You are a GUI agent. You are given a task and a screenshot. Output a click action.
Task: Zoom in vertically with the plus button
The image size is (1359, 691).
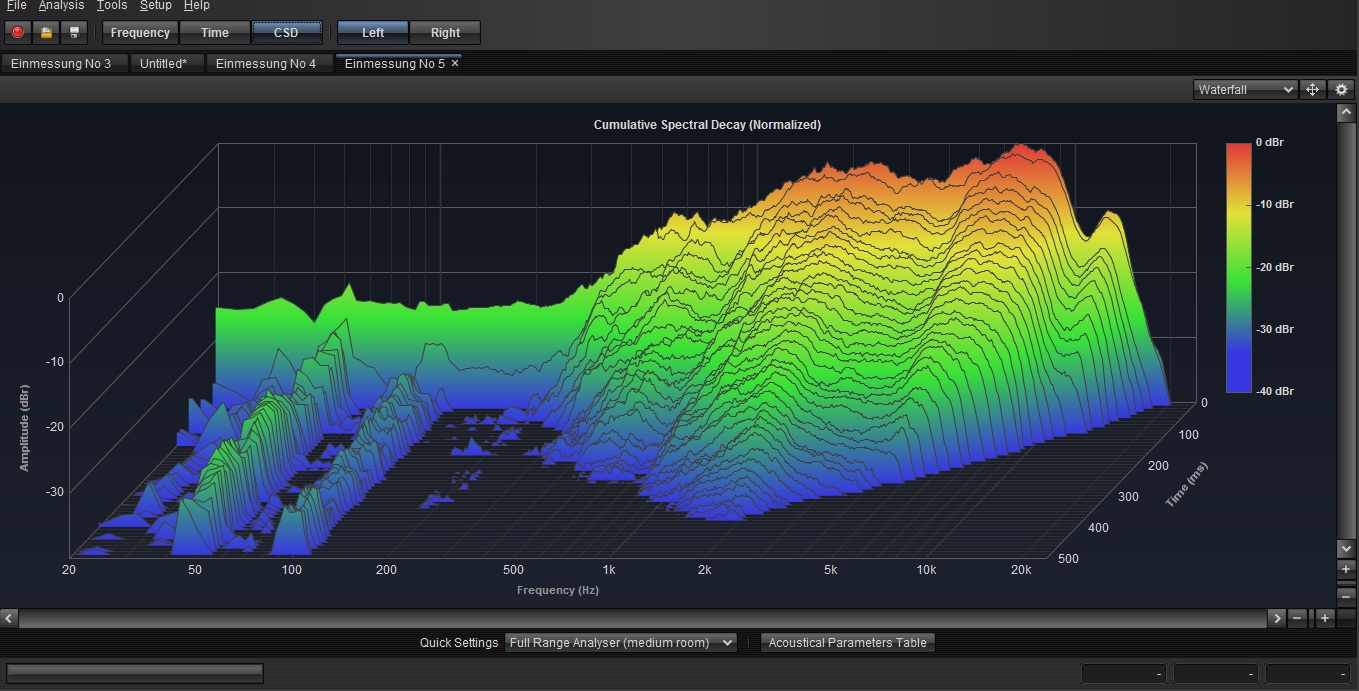click(x=1346, y=569)
